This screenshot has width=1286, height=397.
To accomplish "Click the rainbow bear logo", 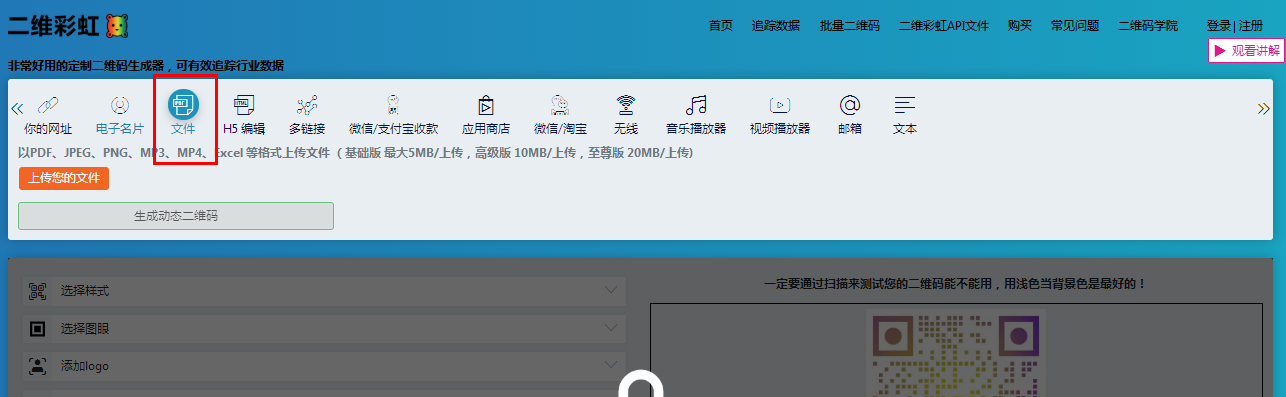I will [117, 27].
